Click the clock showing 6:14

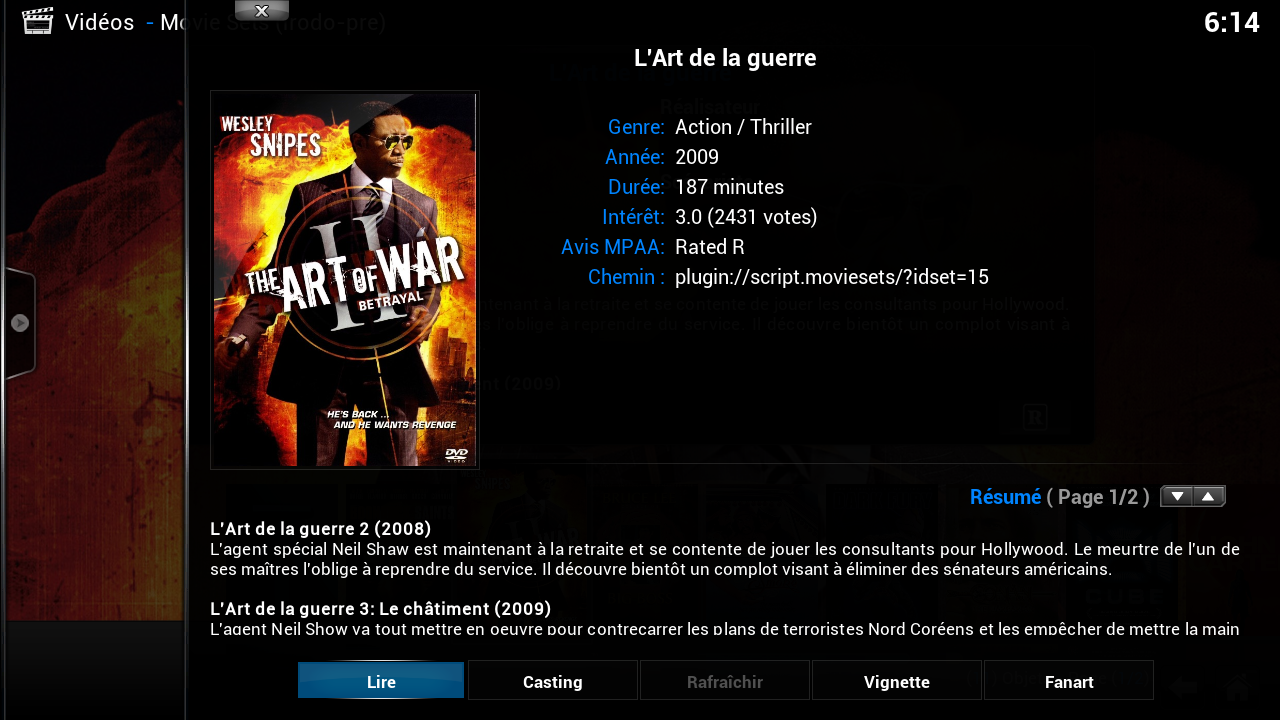1231,22
